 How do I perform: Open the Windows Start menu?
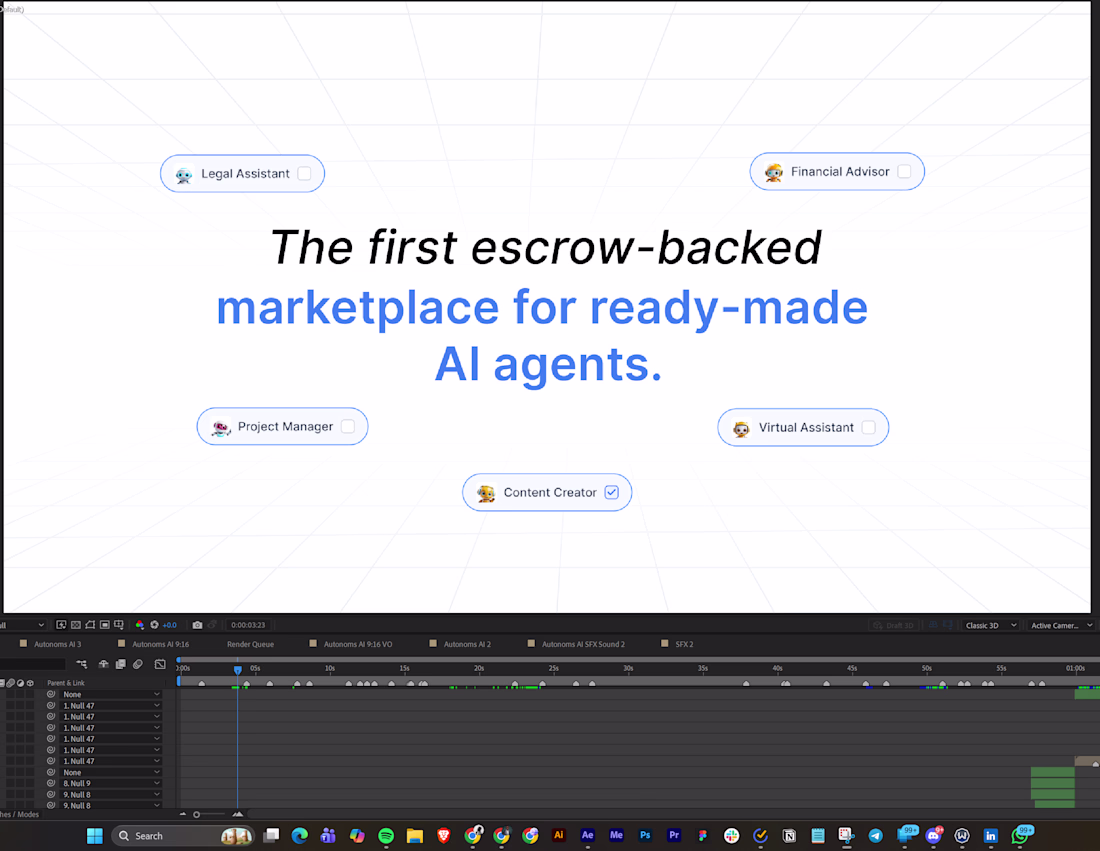pyautogui.click(x=95, y=836)
